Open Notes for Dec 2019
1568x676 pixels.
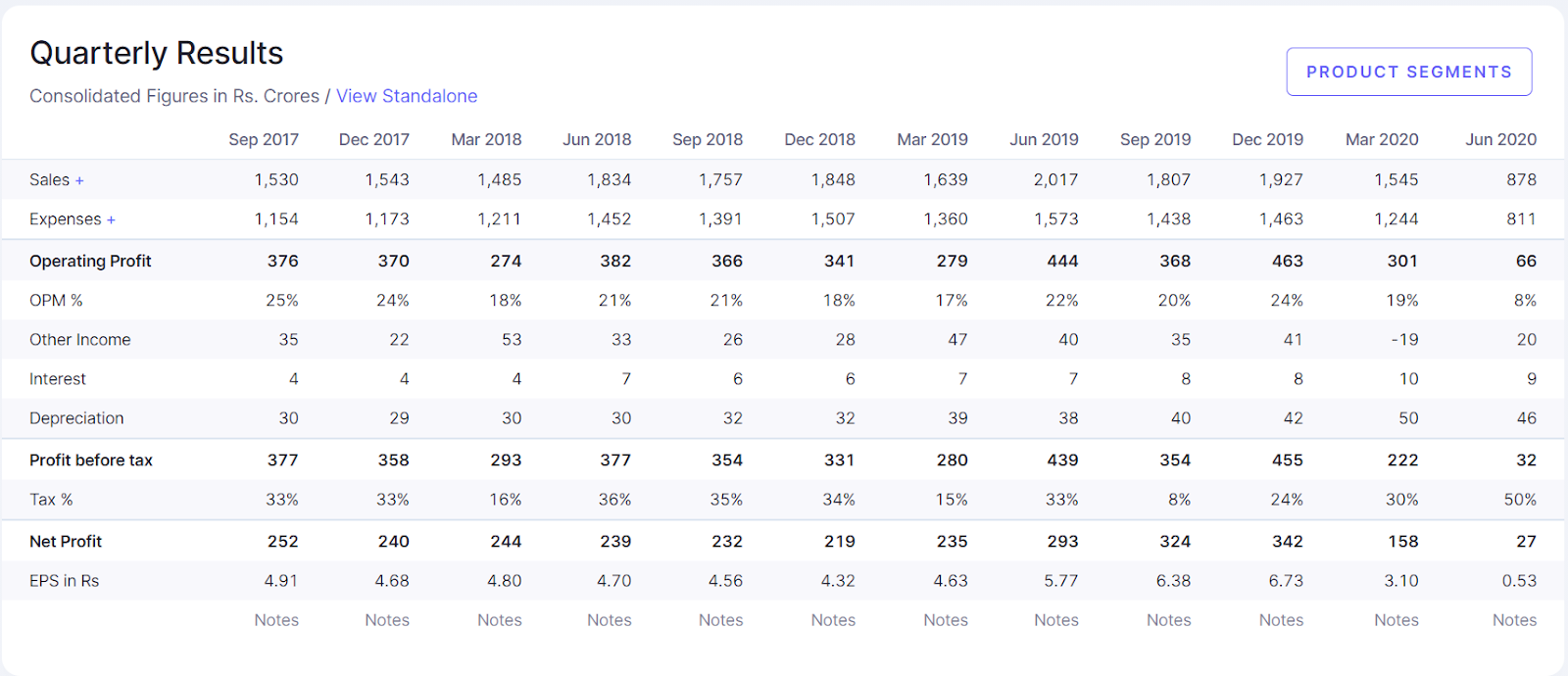point(1282,620)
